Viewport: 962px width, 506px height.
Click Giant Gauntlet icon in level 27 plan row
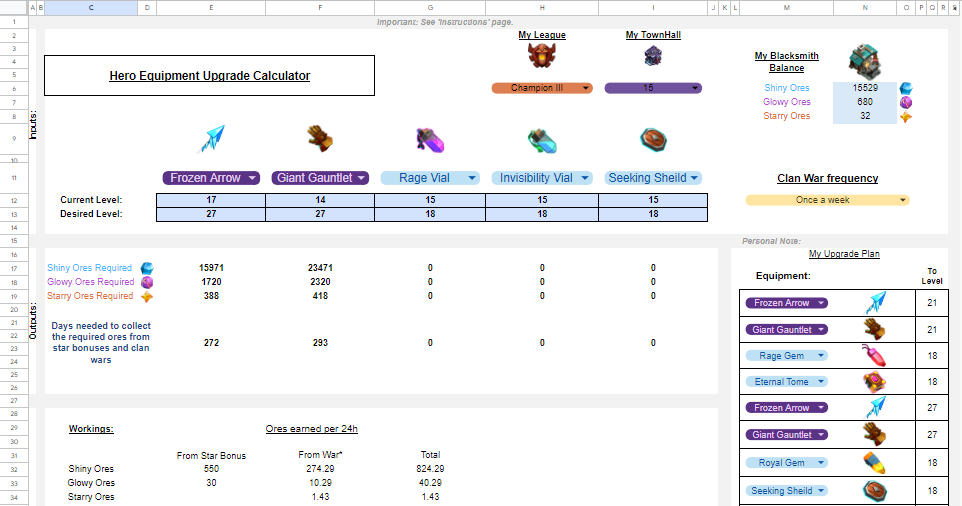tap(875, 434)
